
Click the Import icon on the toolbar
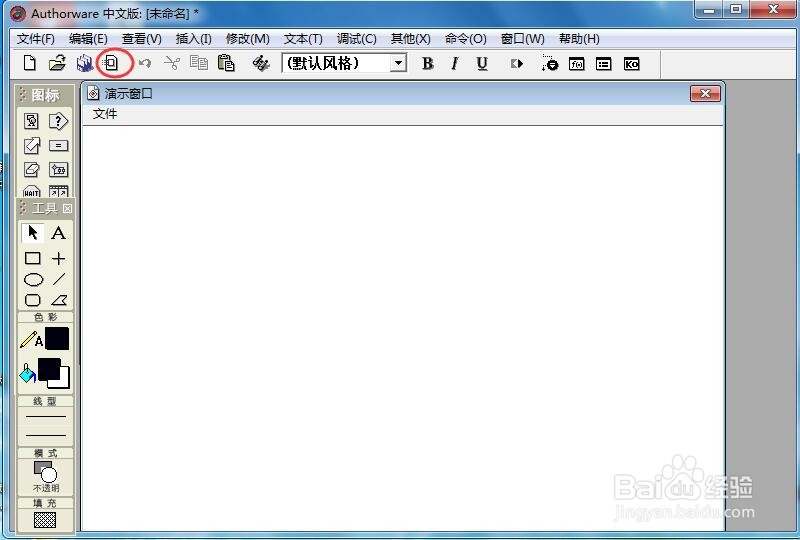click(111, 63)
